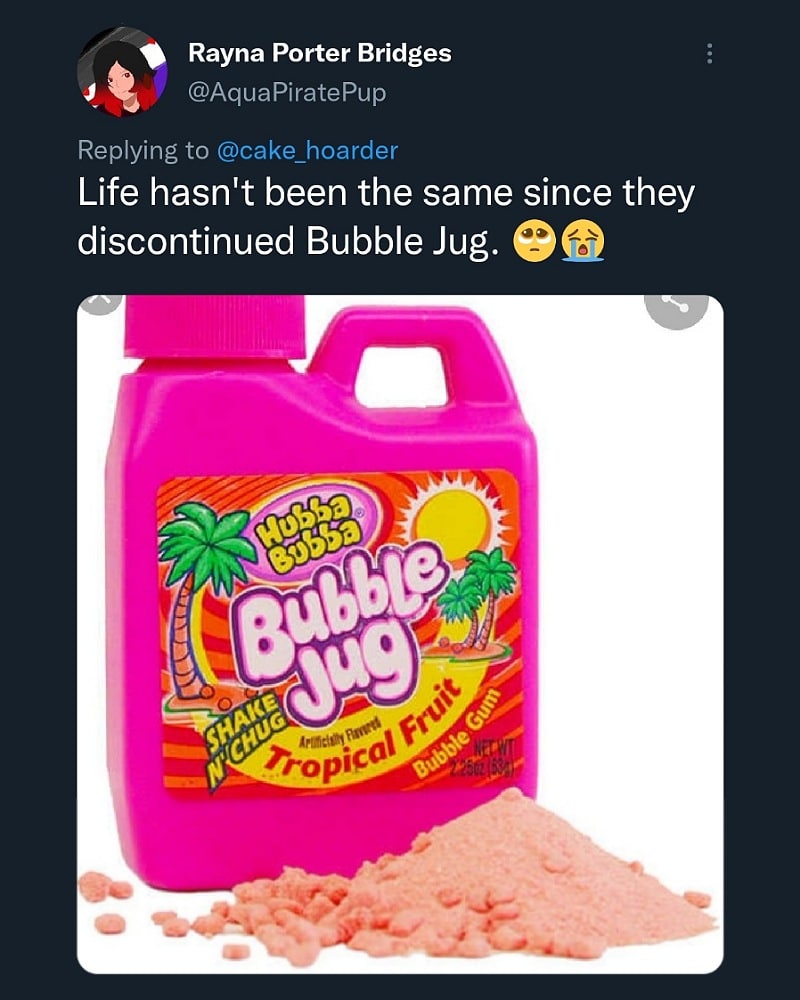The height and width of the screenshot is (1000, 800).
Task: Click the 'Replying to' text
Action: pos(143,151)
